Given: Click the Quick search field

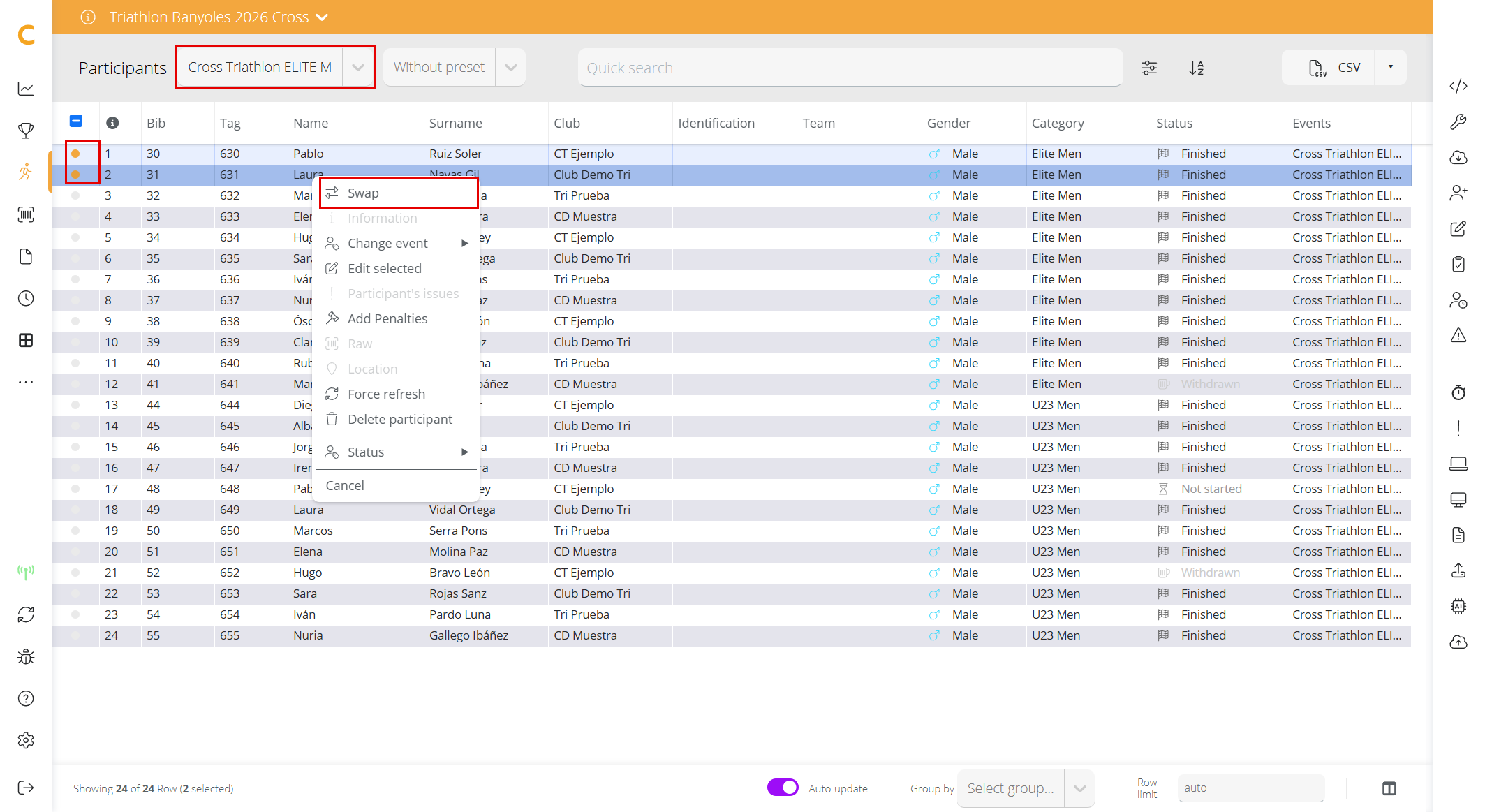Looking at the screenshot, I should pyautogui.click(x=850, y=68).
